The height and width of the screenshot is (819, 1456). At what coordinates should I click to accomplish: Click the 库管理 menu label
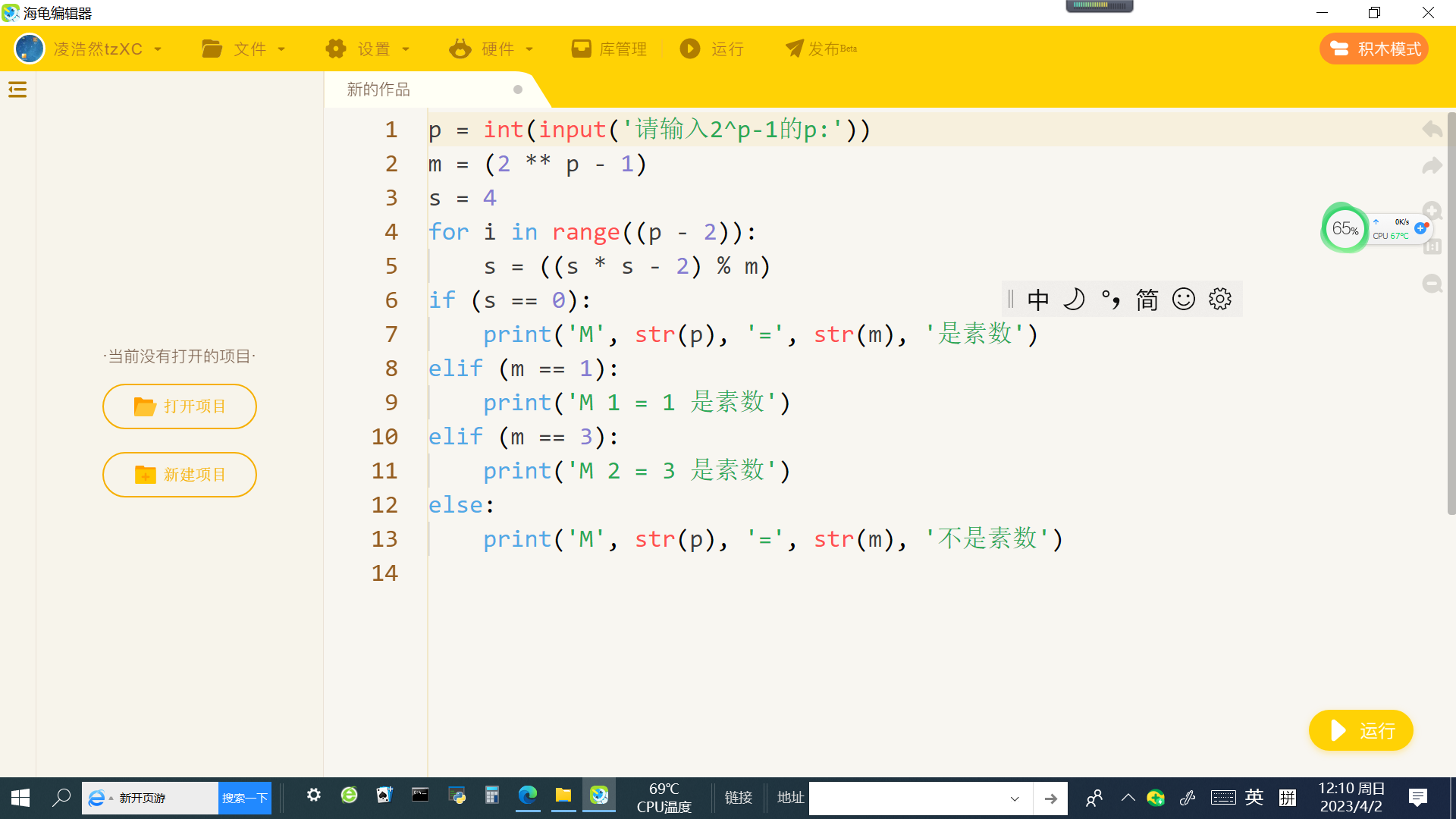(x=623, y=49)
